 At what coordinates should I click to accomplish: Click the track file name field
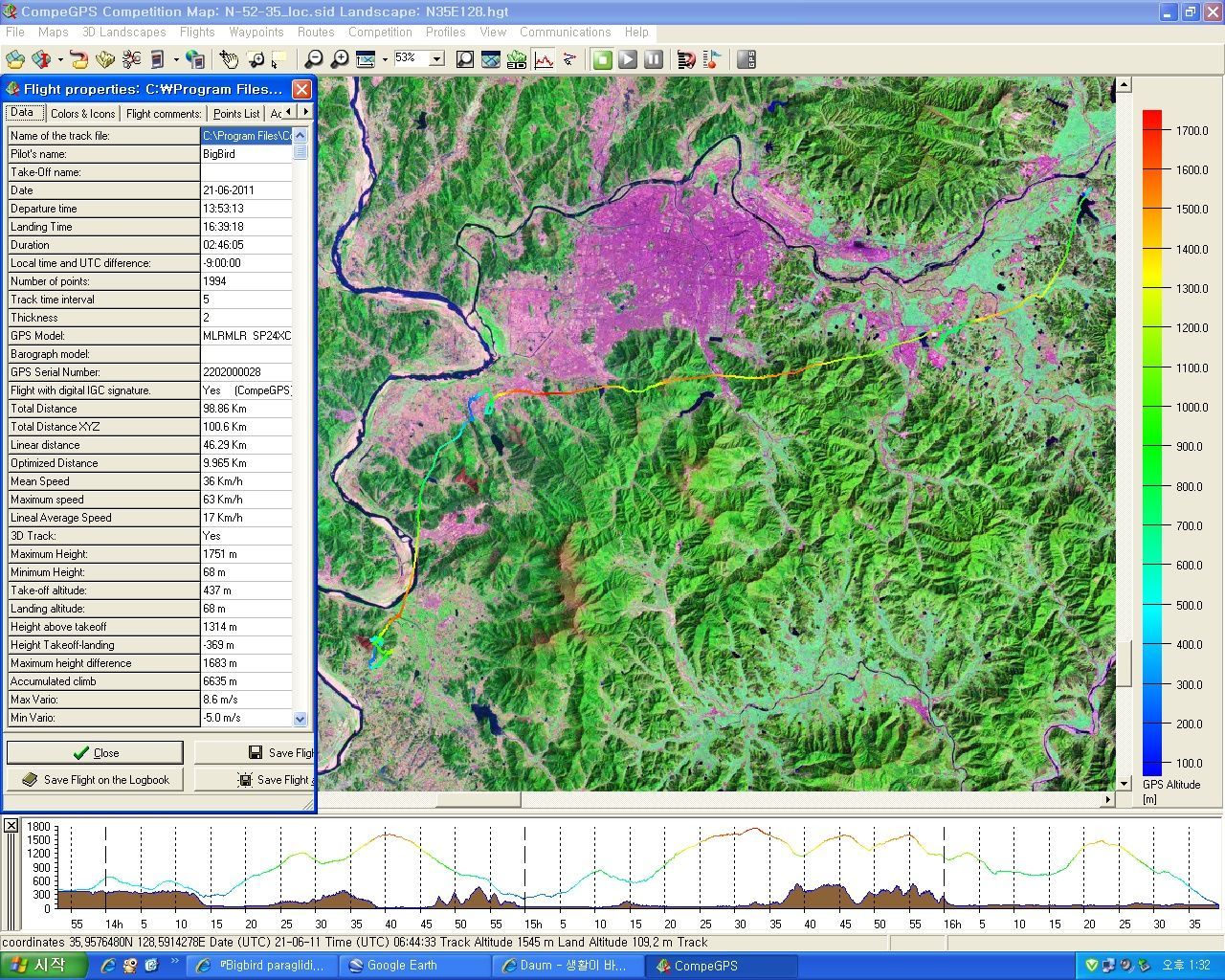point(246,136)
